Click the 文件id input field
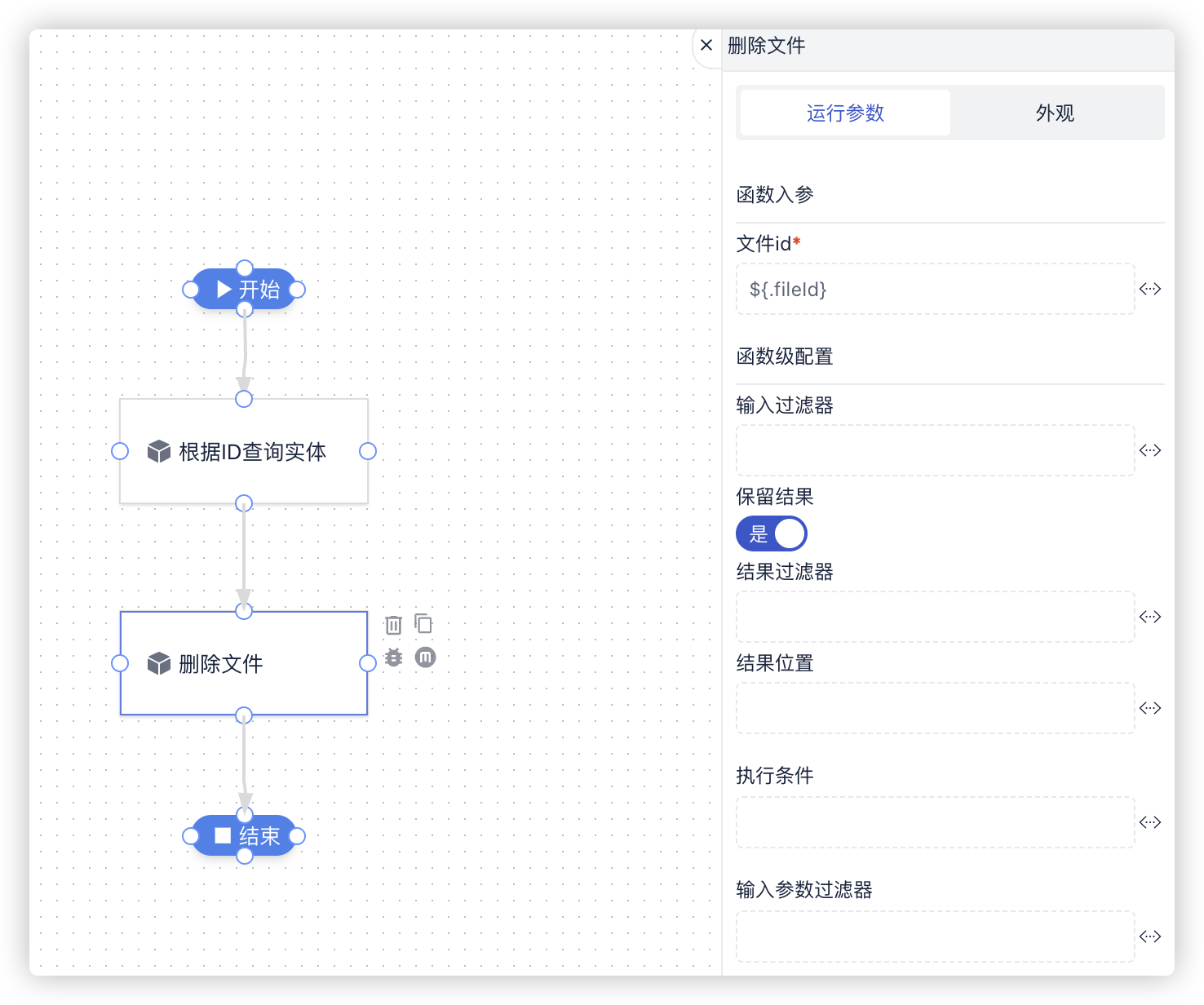 (x=935, y=290)
